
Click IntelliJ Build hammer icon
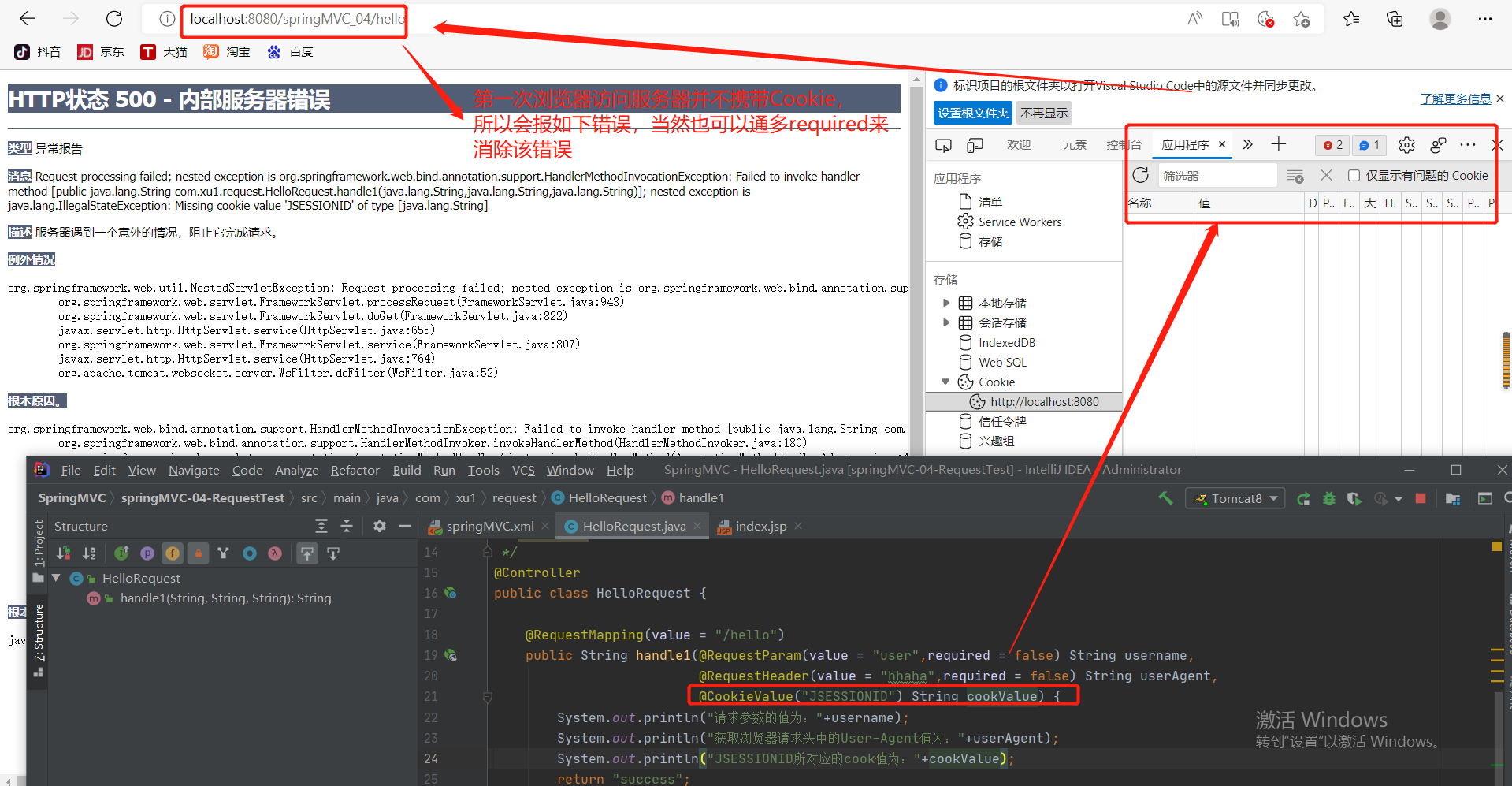tap(1165, 498)
